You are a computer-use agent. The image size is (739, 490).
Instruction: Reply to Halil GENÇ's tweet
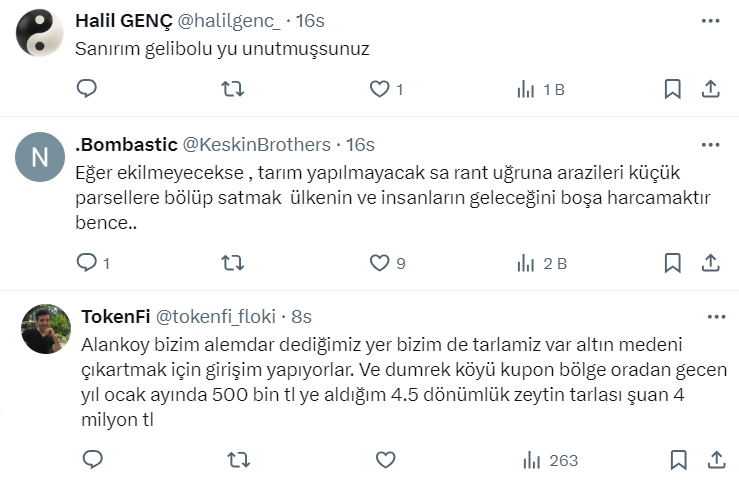[x=87, y=89]
